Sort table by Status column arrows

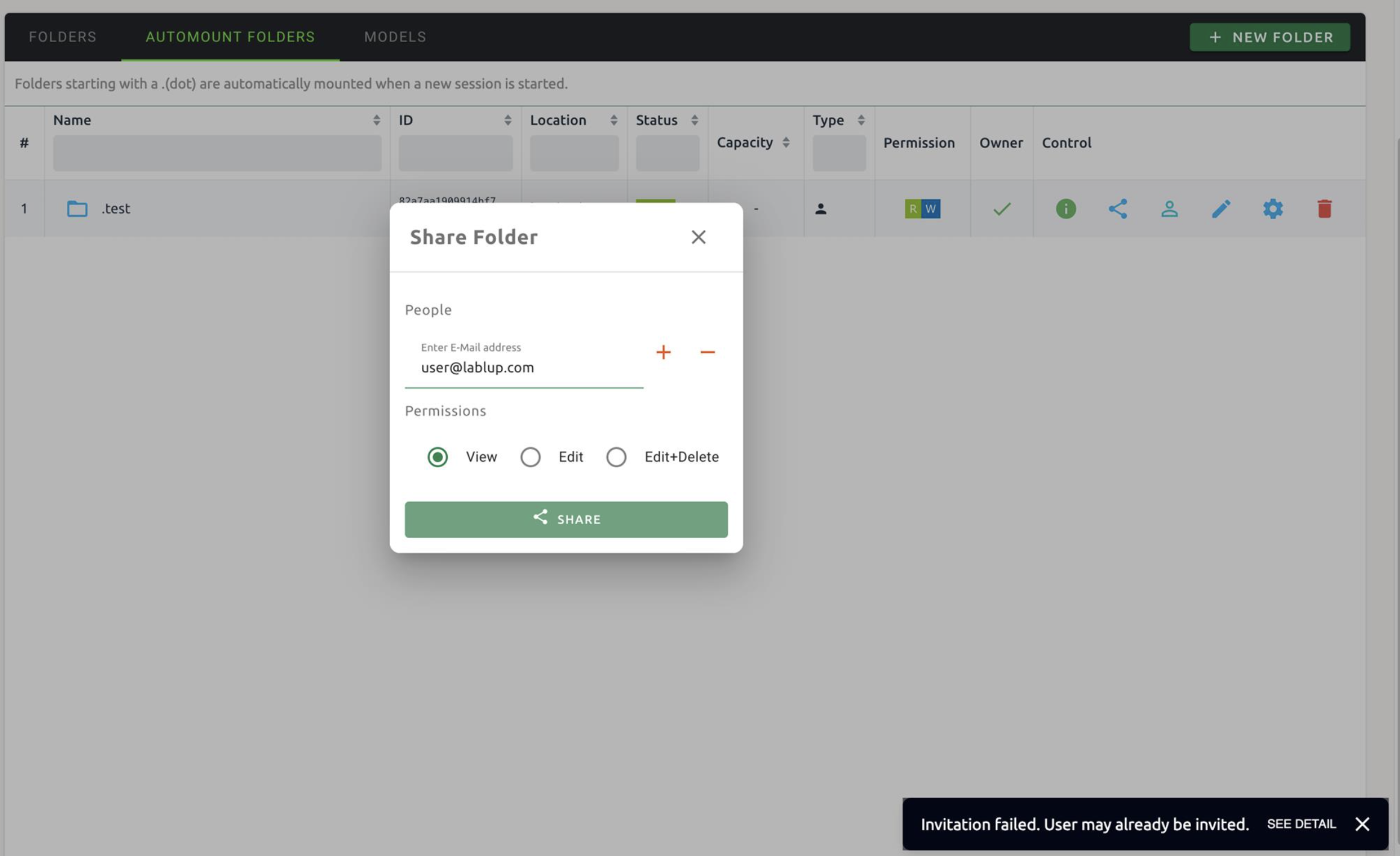(694, 120)
